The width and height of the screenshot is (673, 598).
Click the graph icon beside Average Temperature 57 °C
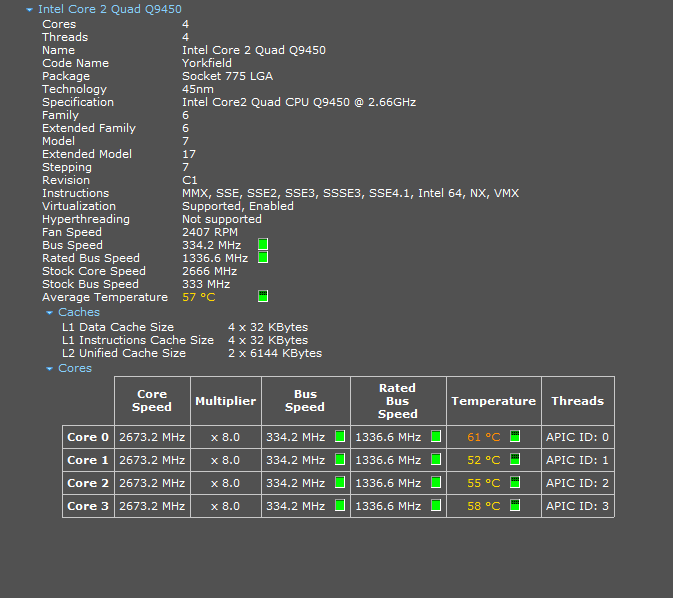[263, 296]
